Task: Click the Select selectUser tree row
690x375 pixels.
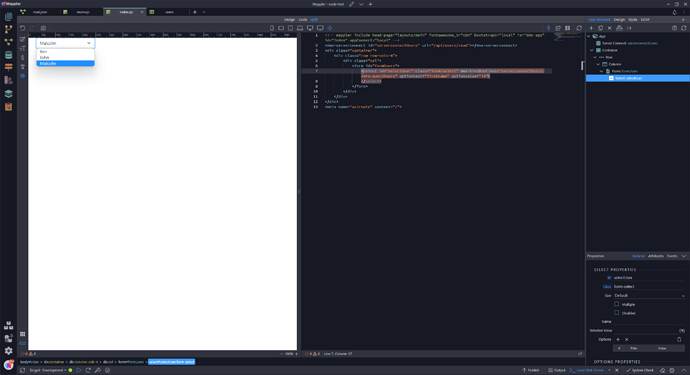Action: click(x=638, y=78)
